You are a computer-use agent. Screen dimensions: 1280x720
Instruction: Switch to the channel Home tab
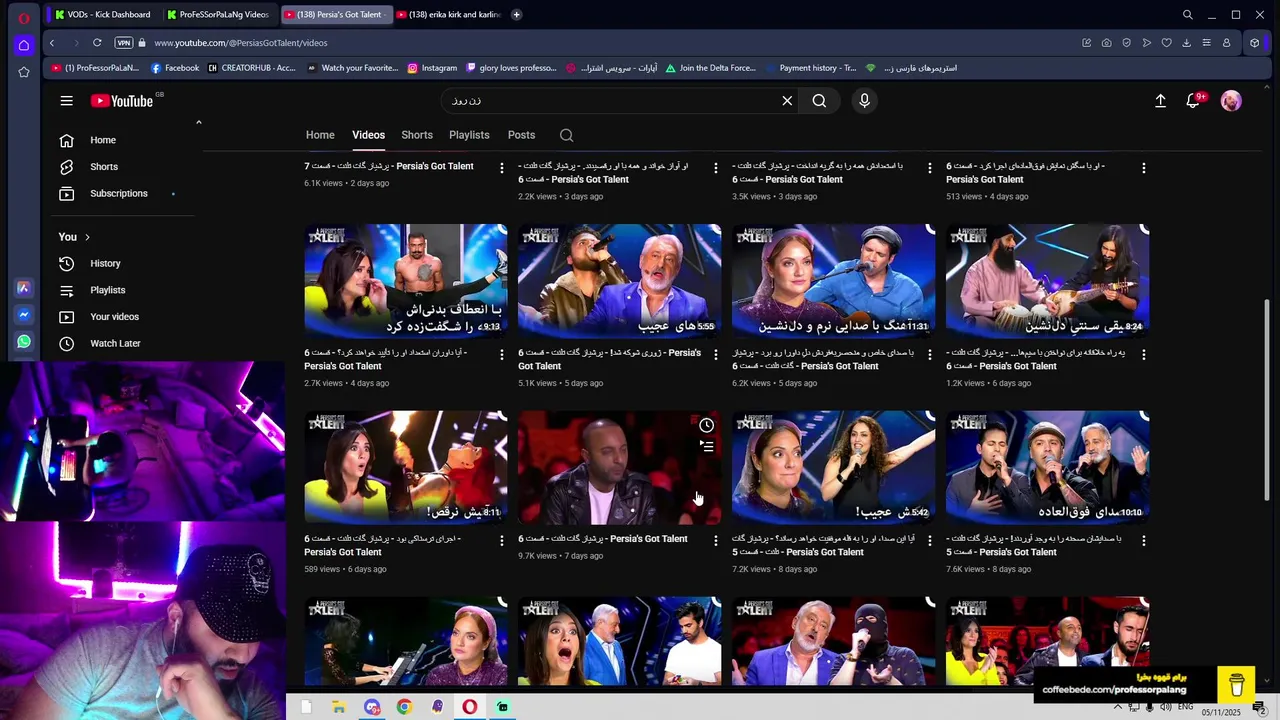pos(320,135)
